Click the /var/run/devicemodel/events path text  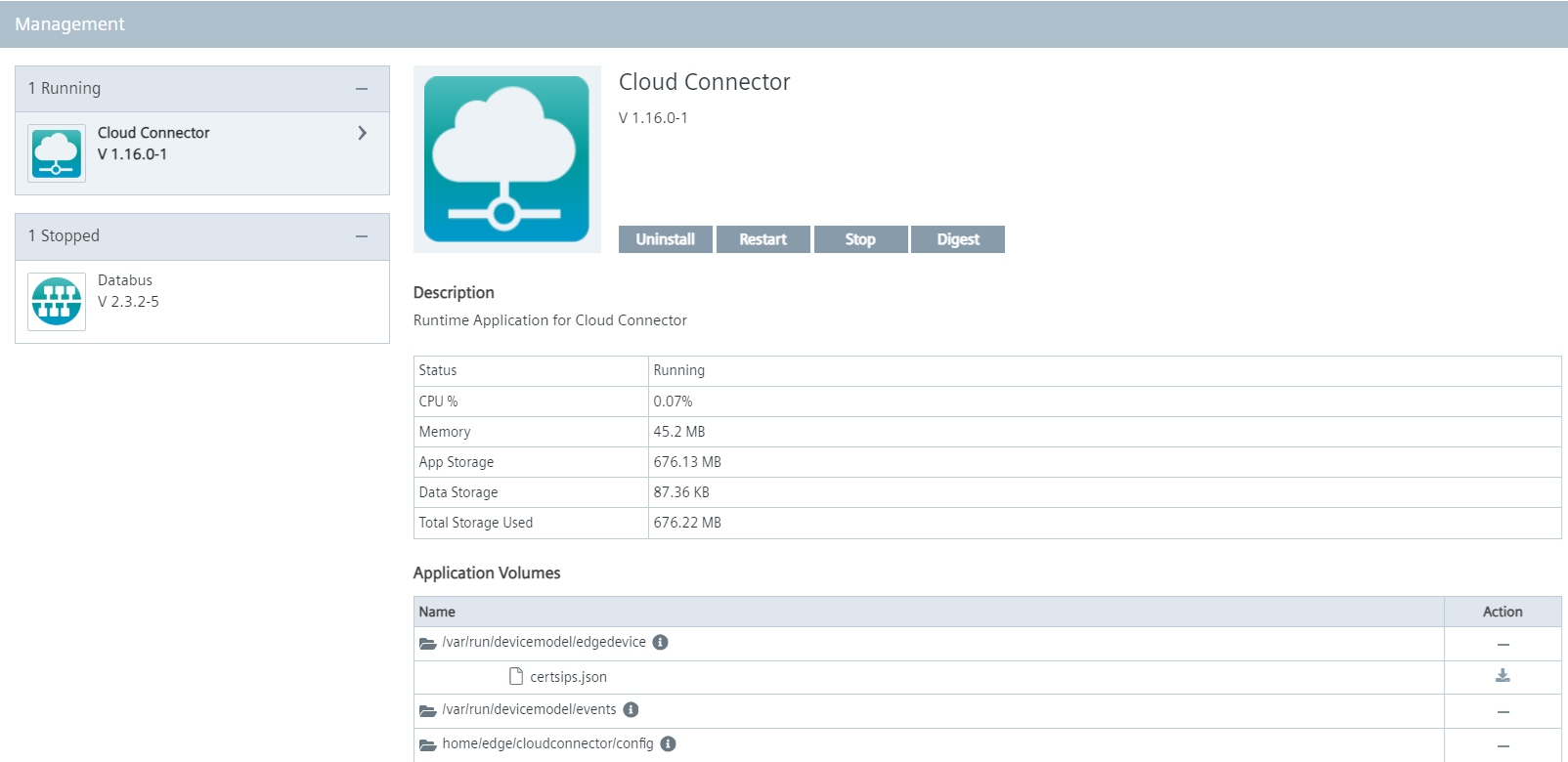(529, 709)
